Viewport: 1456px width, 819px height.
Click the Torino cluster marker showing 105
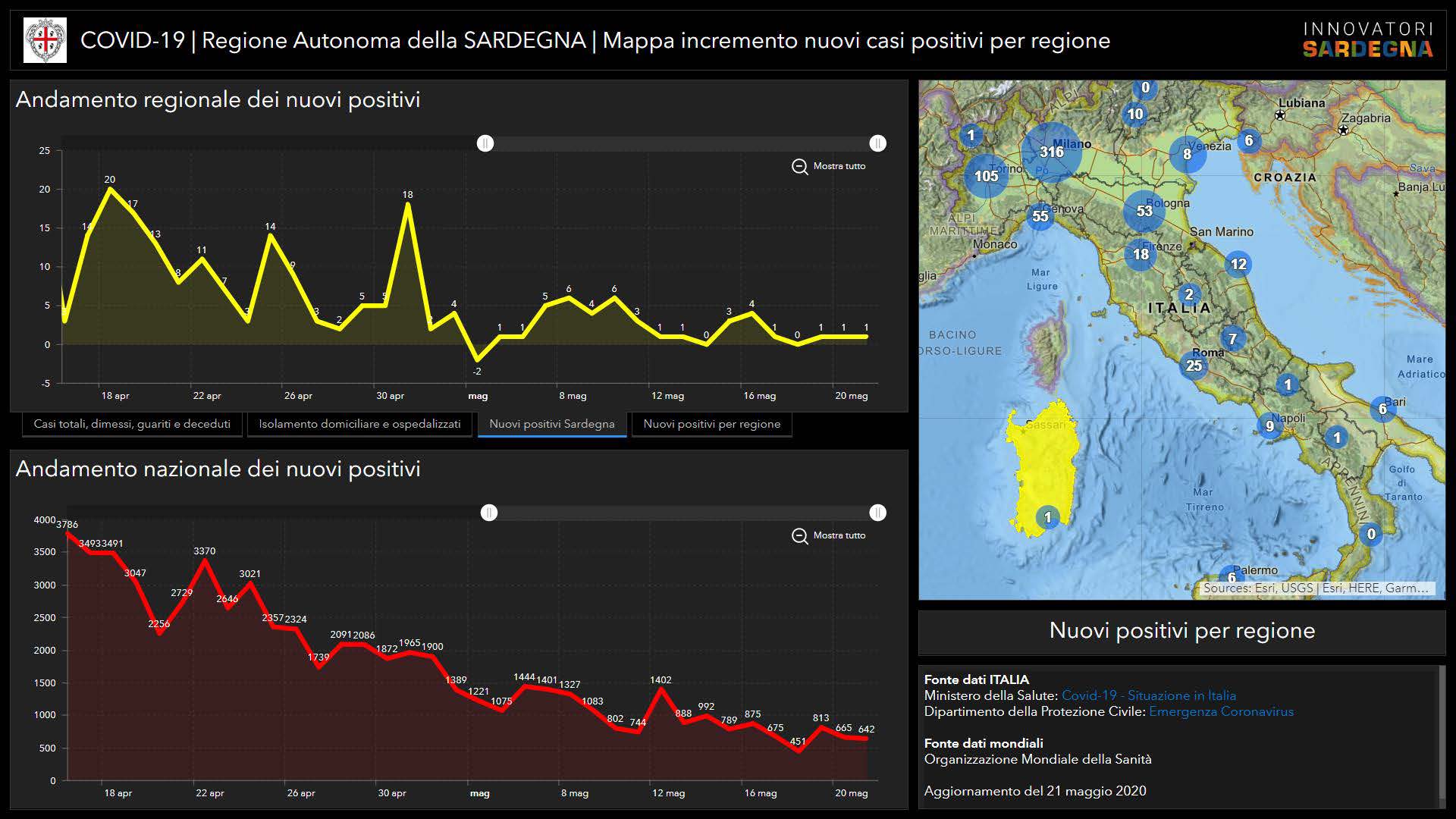click(x=986, y=176)
